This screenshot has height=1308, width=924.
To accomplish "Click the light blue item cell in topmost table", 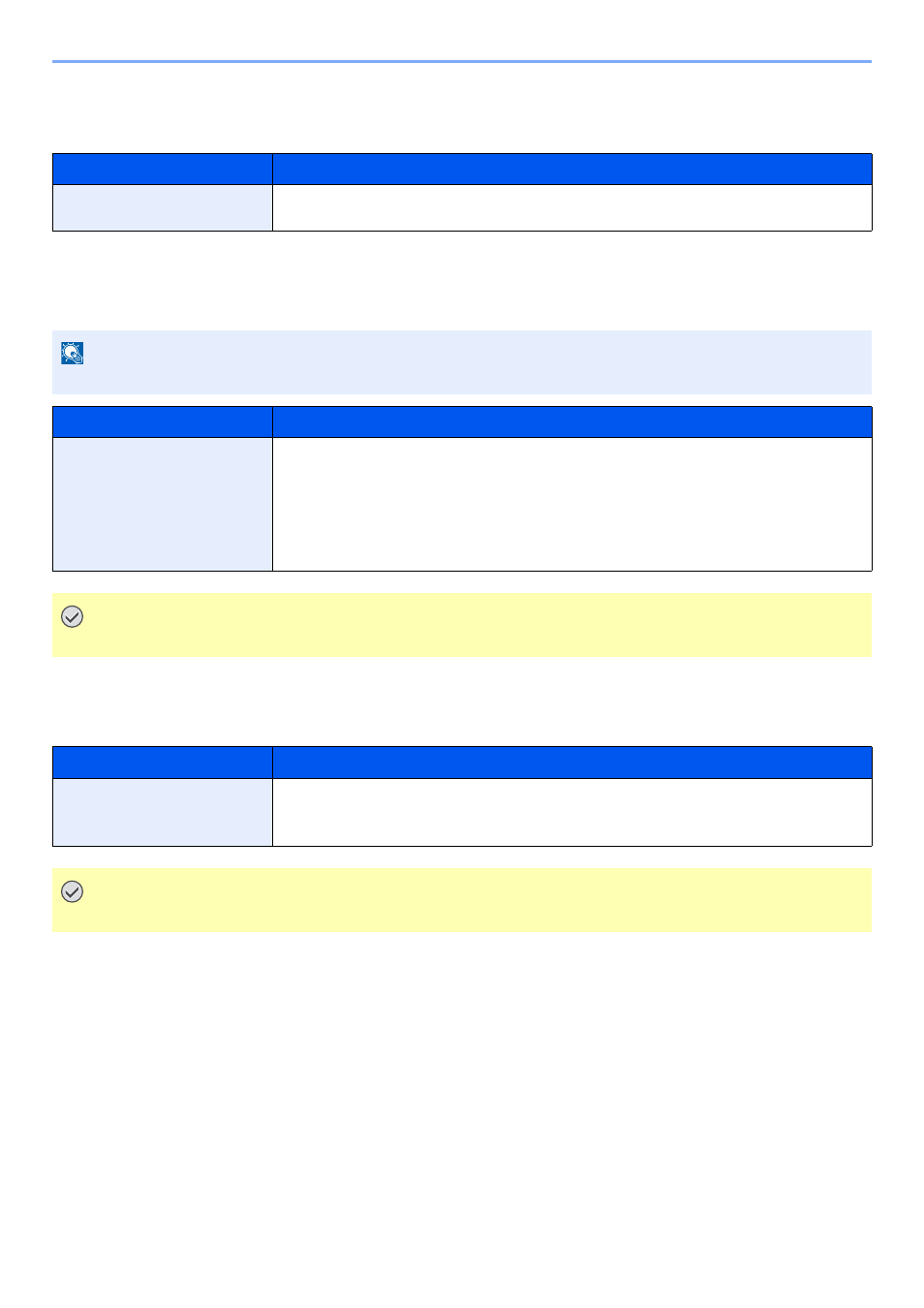I will pos(163,207).
